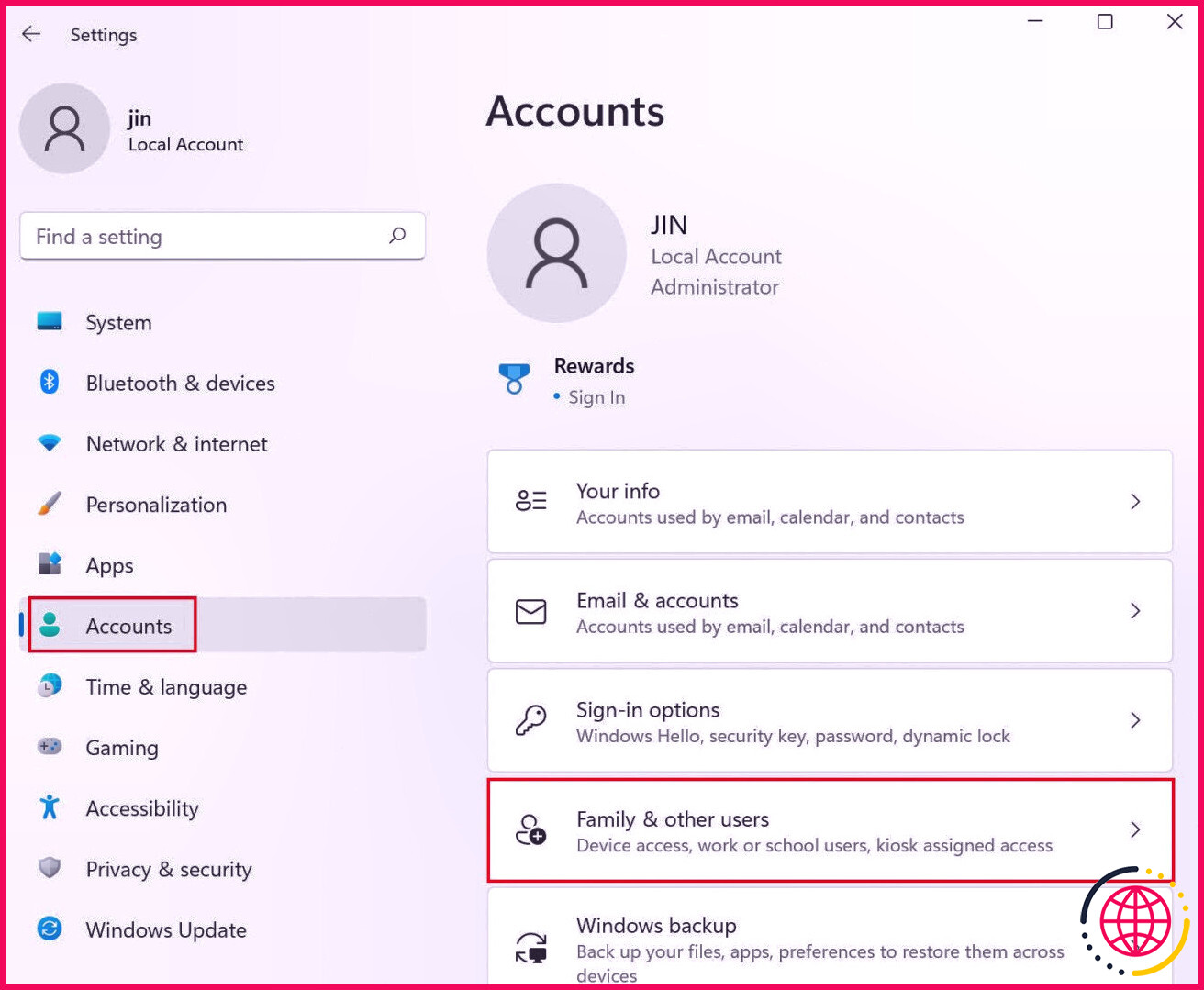Open Your info settings
1204x990 pixels.
click(830, 502)
